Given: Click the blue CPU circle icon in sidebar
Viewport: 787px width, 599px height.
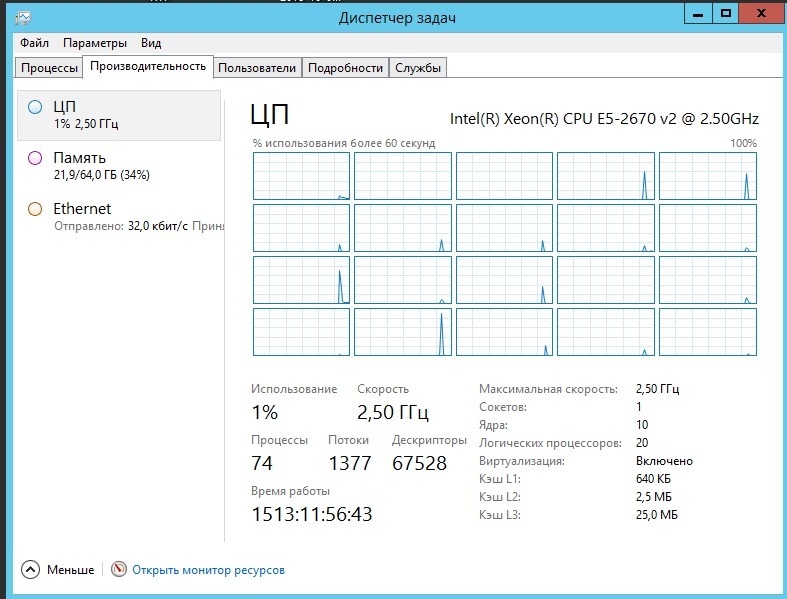Looking at the screenshot, I should (x=35, y=107).
